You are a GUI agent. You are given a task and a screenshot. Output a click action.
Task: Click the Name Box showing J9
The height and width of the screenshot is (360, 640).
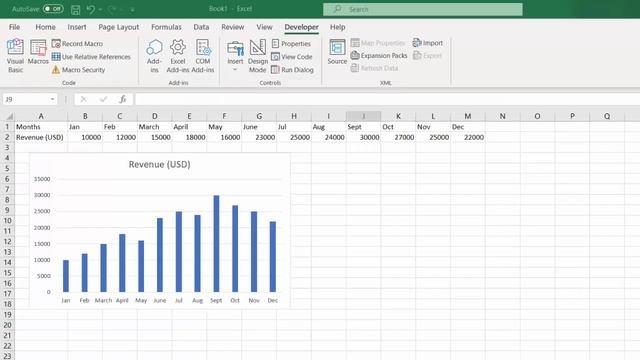pos(25,99)
